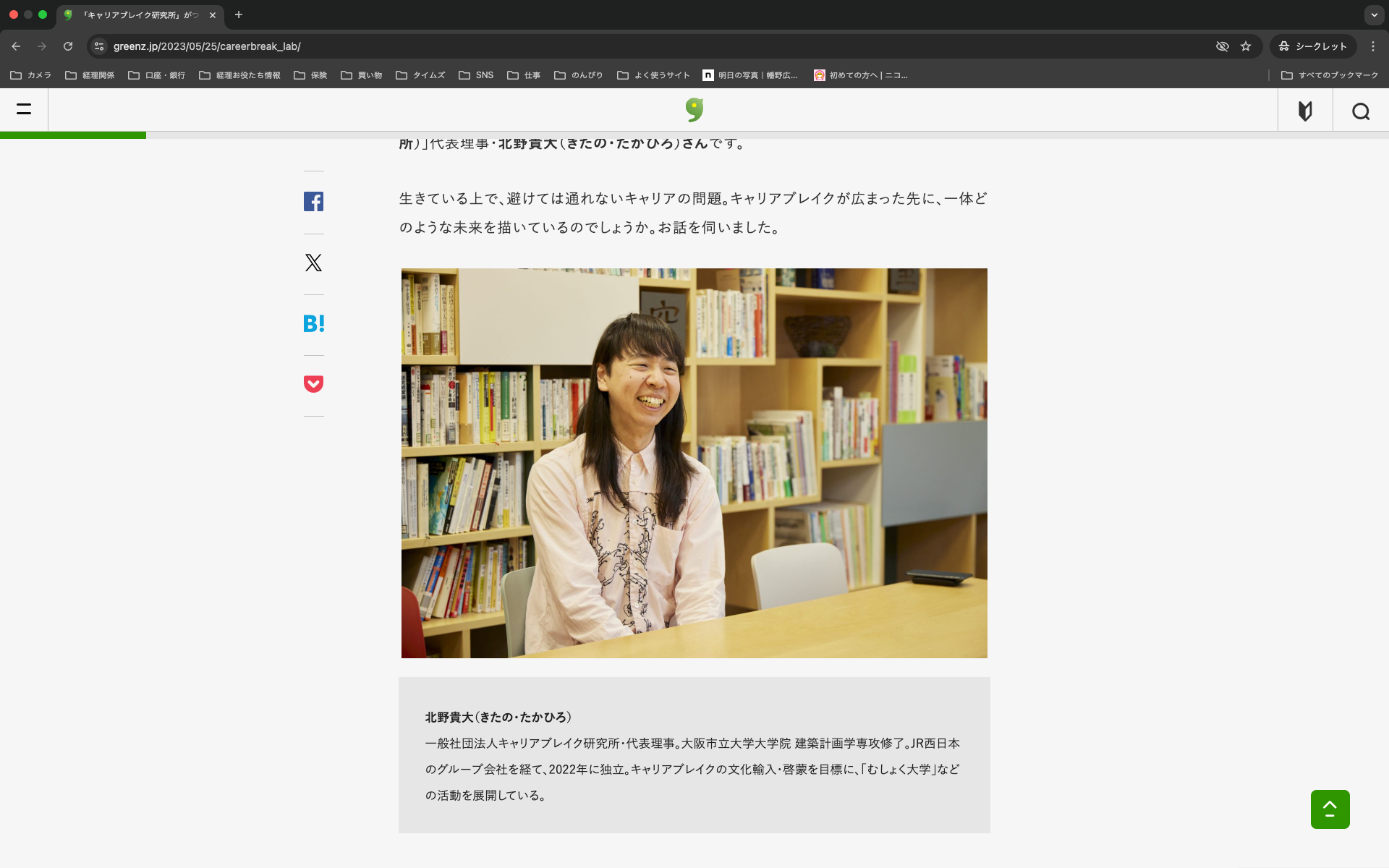Click the シークレット incognito indicator

point(1312,46)
